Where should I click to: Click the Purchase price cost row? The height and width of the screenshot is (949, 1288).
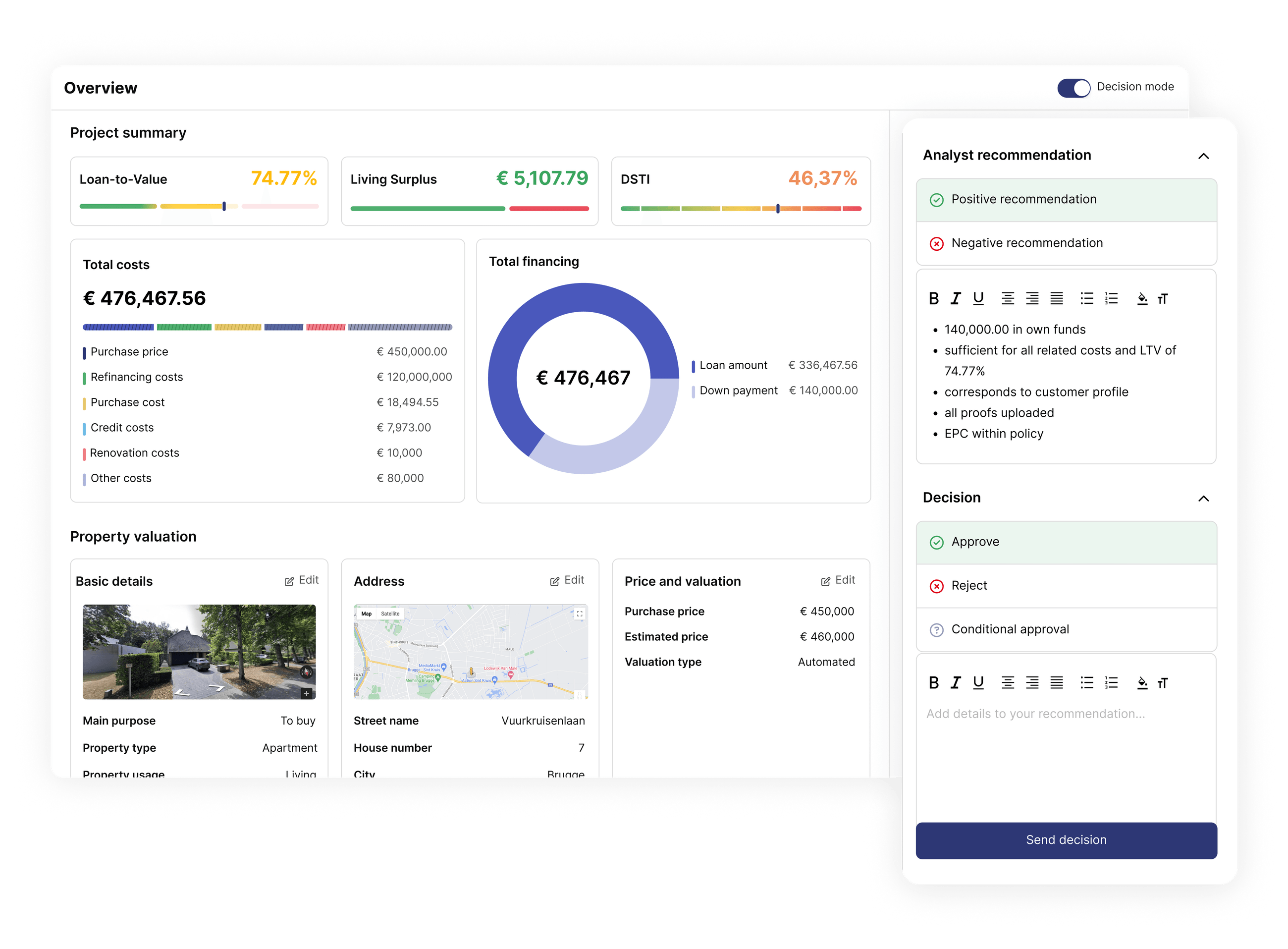tap(267, 351)
